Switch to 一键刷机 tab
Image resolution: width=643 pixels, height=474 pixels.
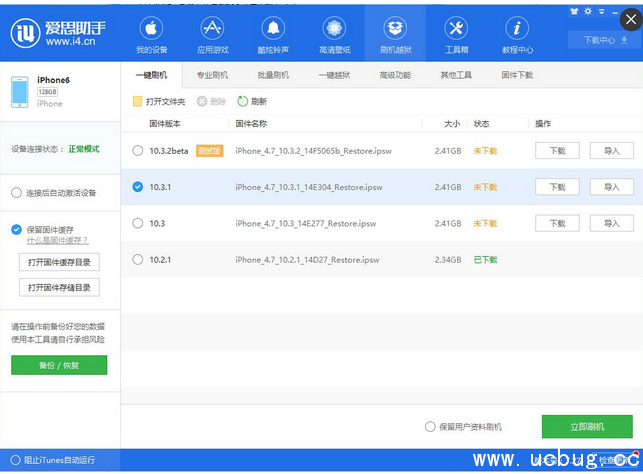click(151, 75)
